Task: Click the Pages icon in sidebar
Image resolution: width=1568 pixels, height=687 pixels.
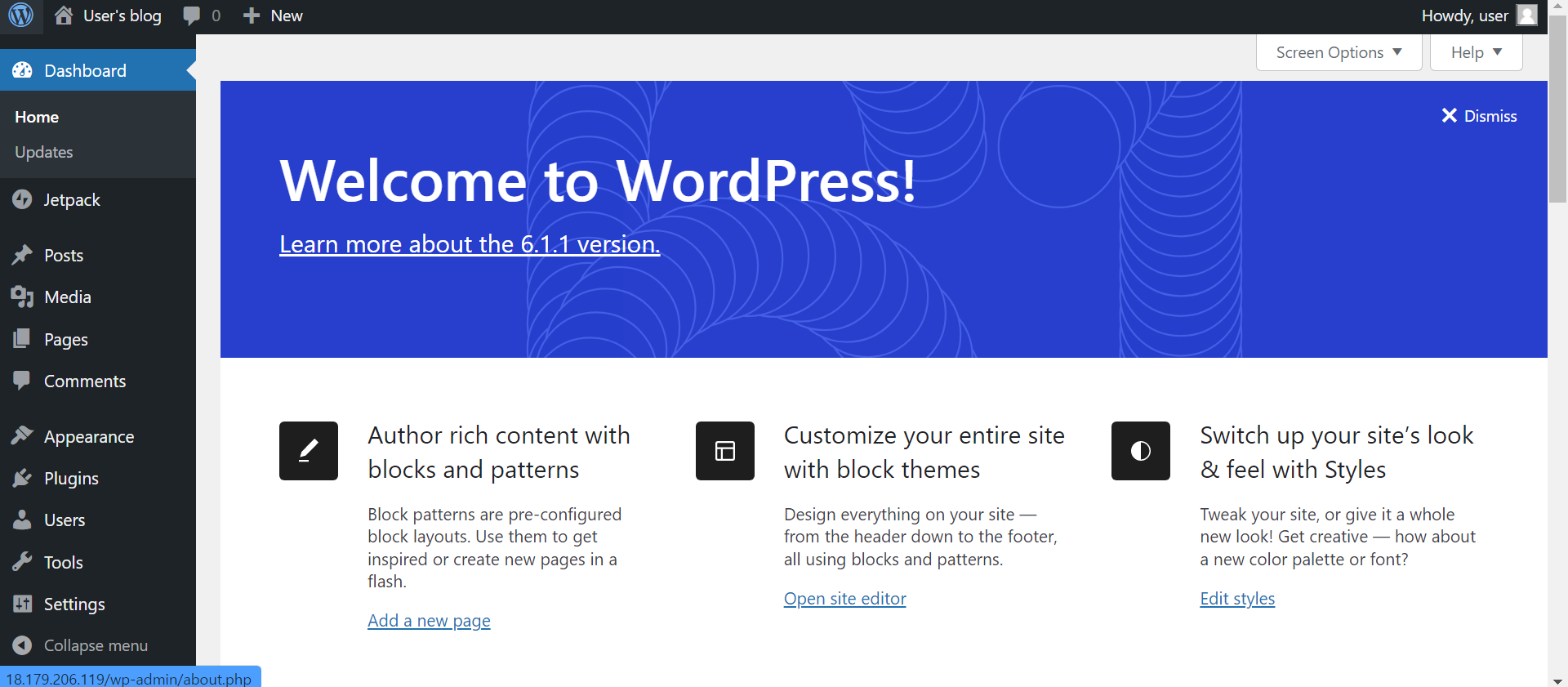Action: (22, 338)
